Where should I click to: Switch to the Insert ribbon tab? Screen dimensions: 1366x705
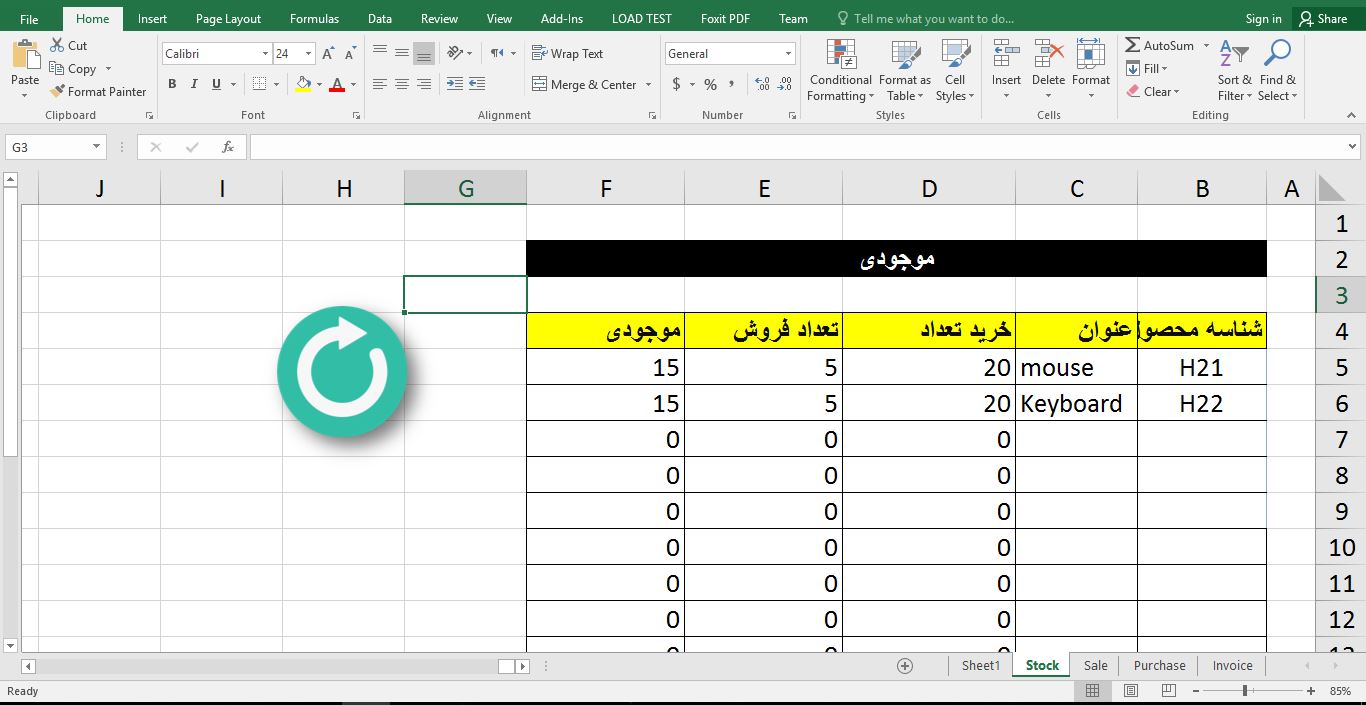(x=153, y=19)
